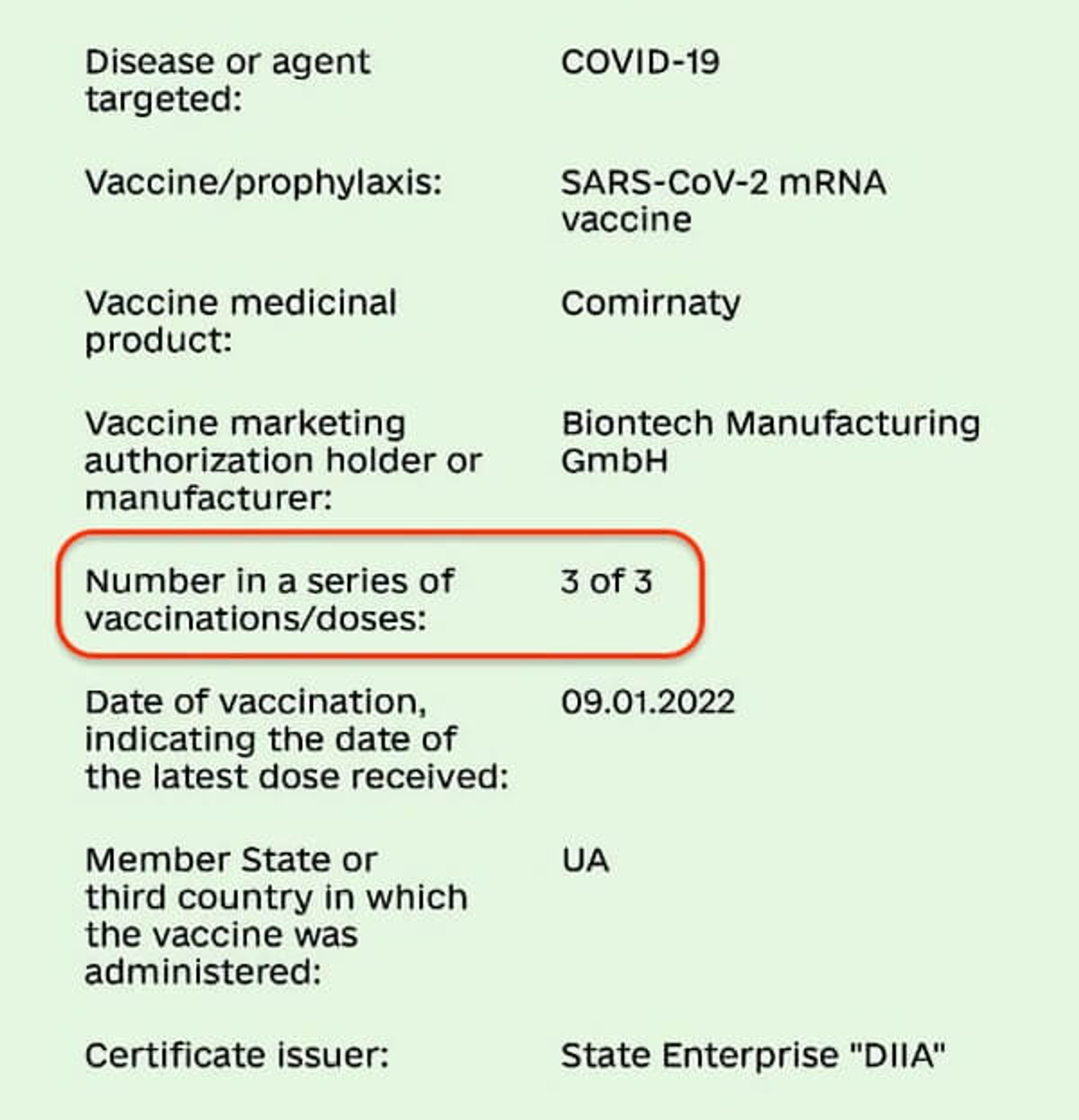Select the UA country code
Screen dimensions: 1079x1120
click(x=585, y=860)
